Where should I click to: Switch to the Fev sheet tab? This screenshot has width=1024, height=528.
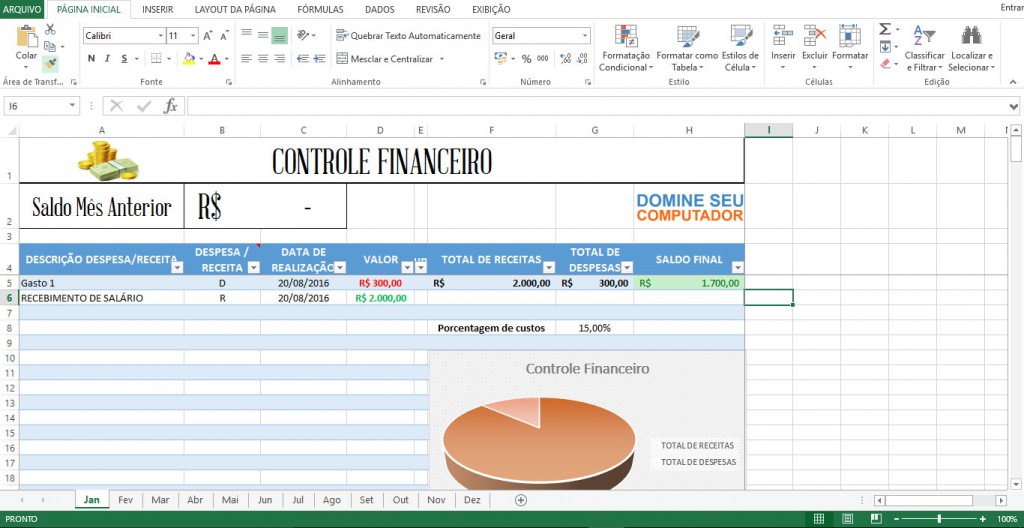(x=125, y=500)
